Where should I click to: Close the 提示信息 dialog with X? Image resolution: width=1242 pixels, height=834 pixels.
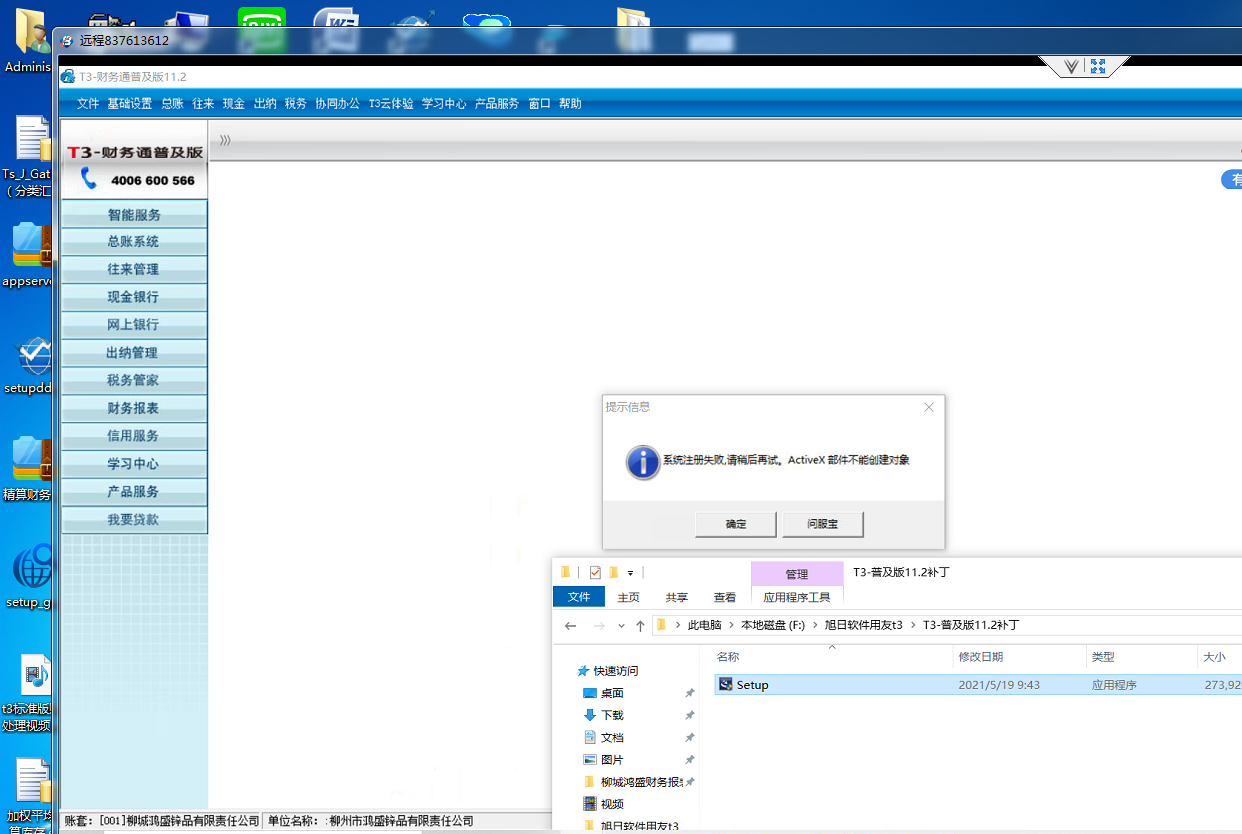pos(929,407)
